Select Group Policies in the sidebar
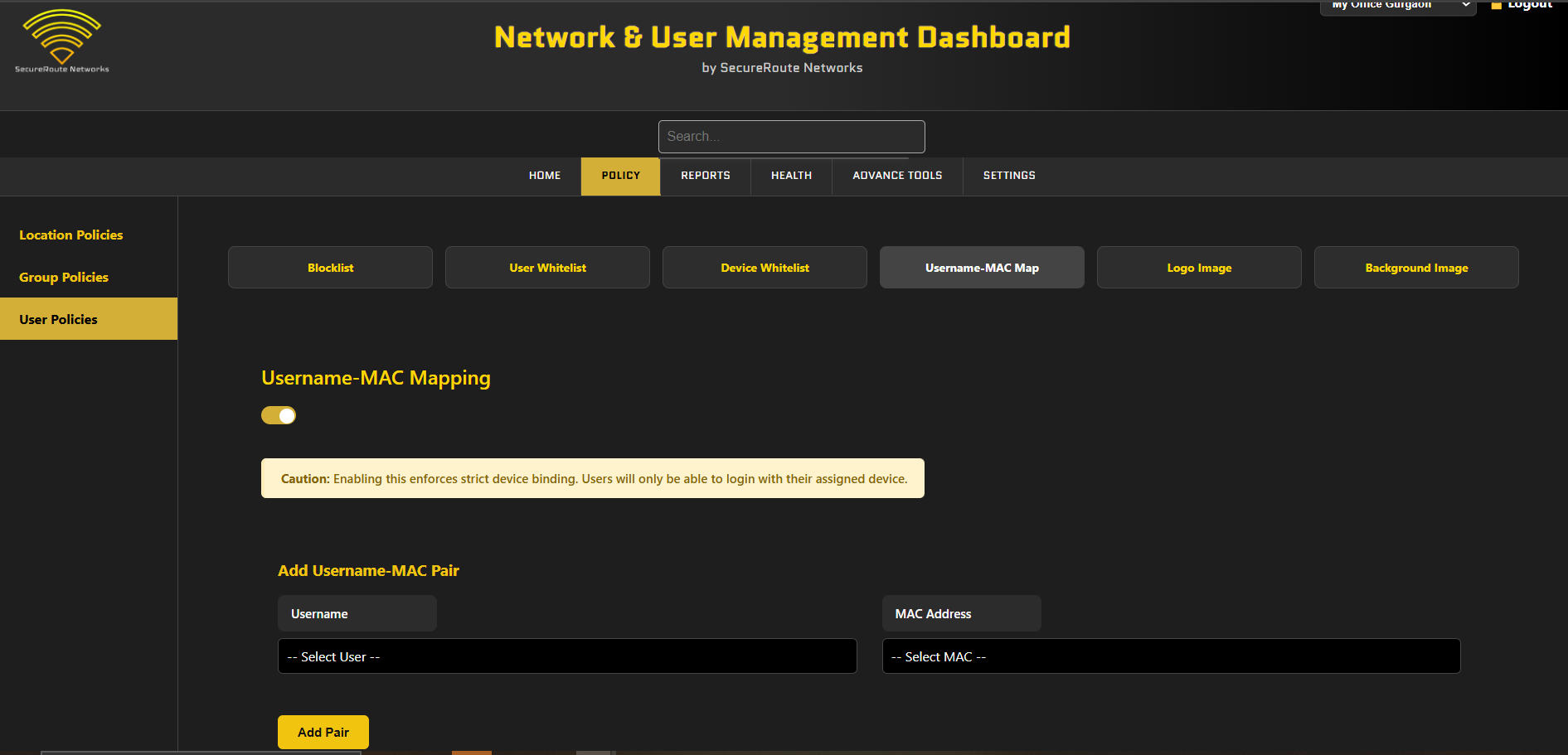This screenshot has width=1568, height=755. pos(63,277)
